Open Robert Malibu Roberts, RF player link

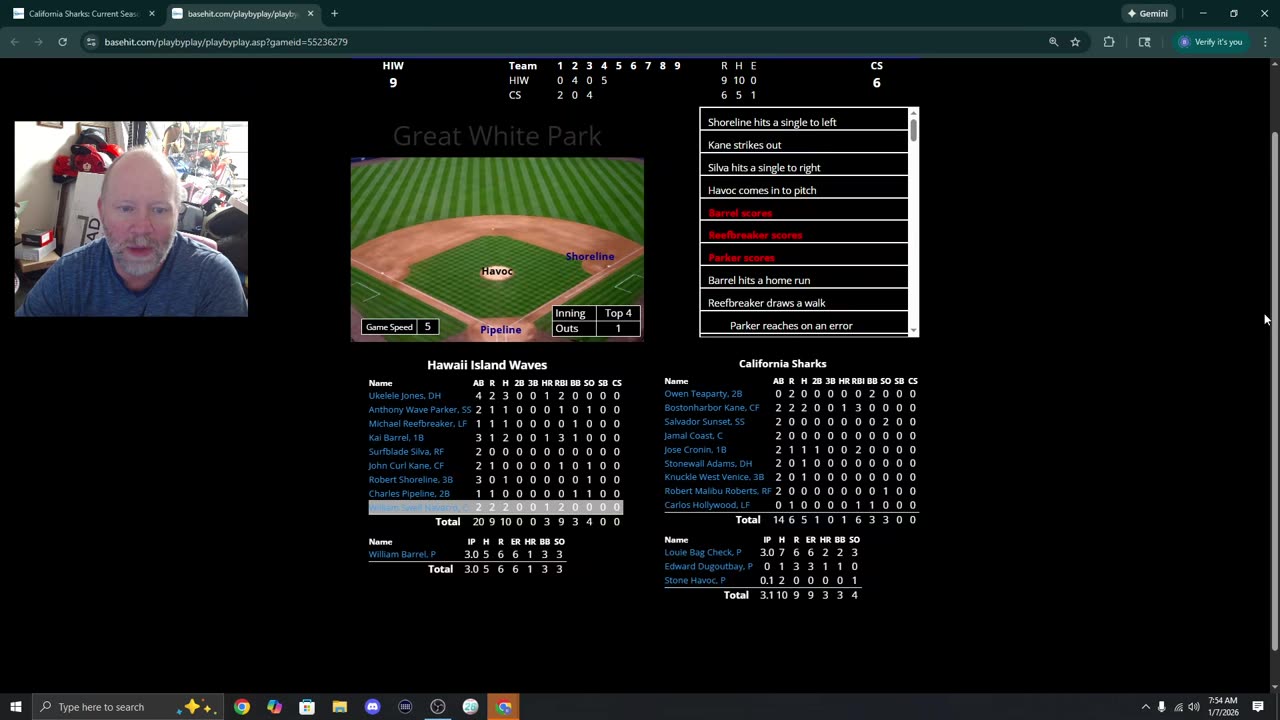(x=717, y=491)
